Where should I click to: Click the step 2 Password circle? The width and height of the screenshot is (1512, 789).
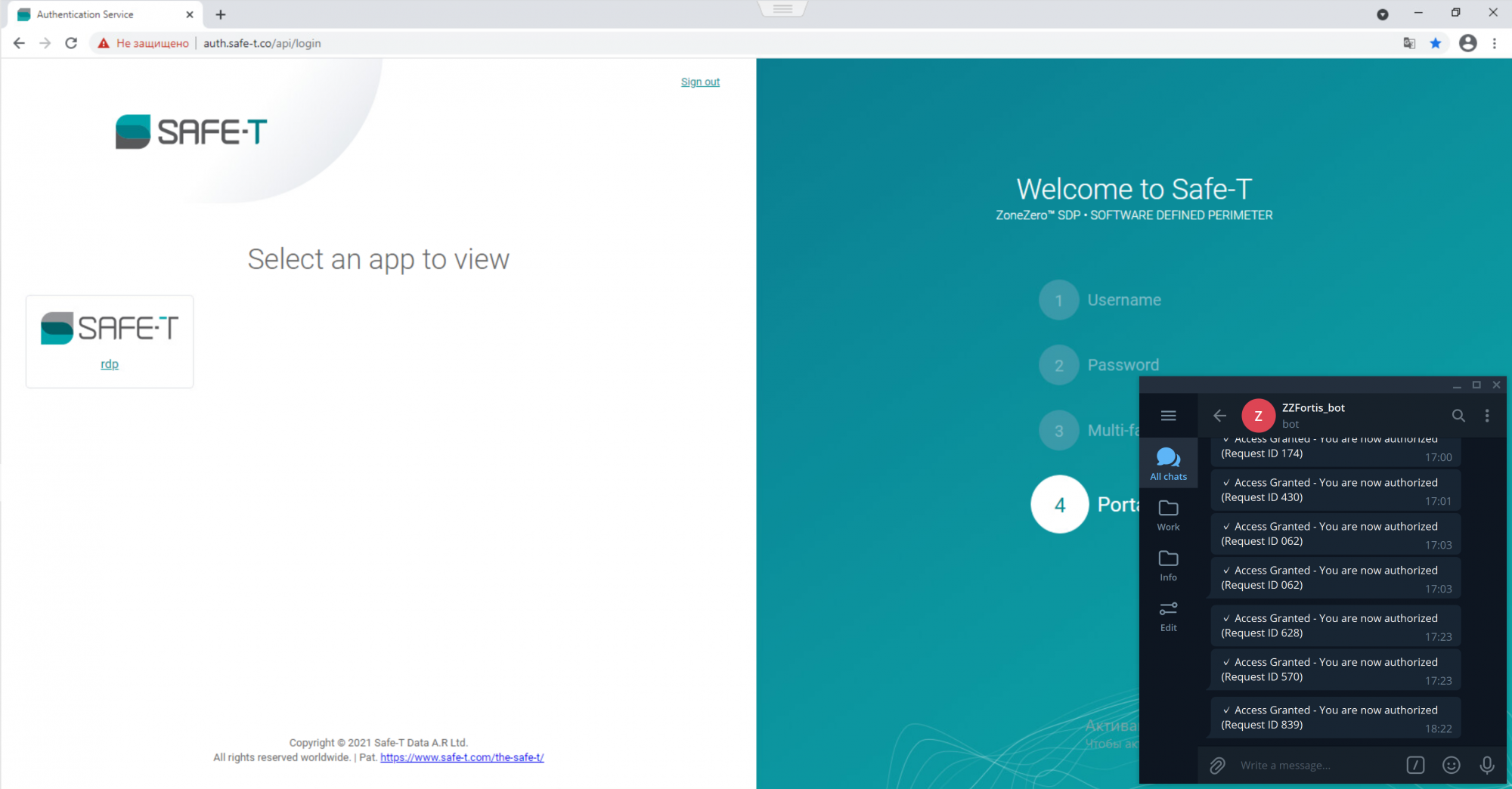(1058, 365)
